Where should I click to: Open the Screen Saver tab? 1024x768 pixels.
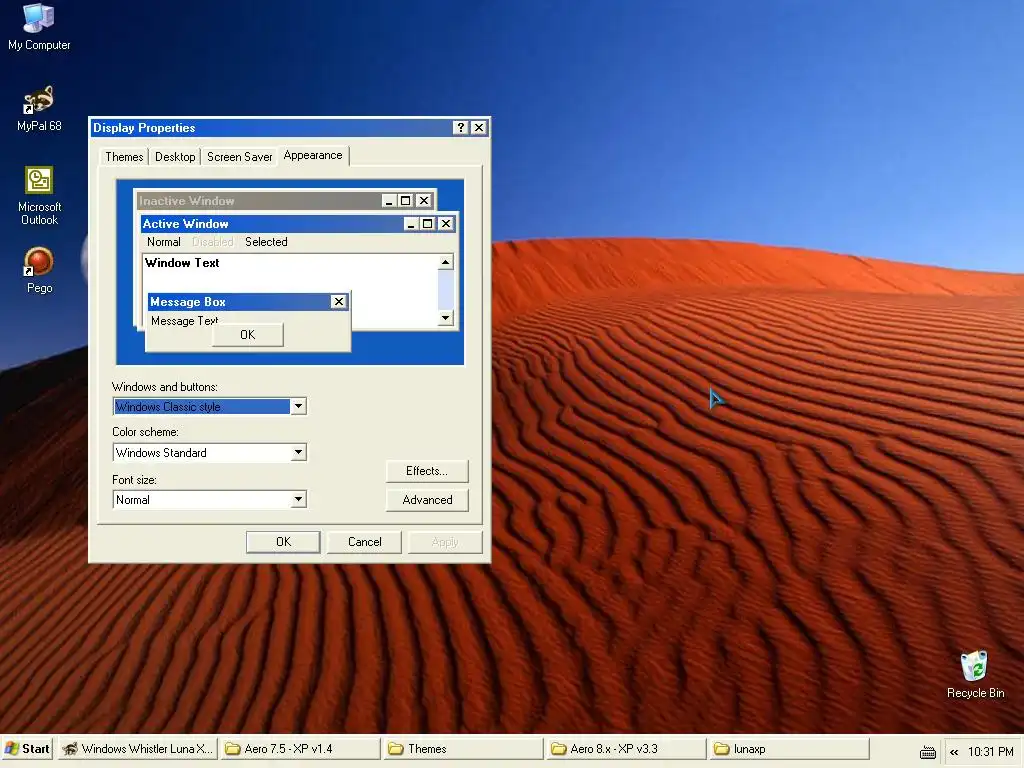[x=239, y=157]
